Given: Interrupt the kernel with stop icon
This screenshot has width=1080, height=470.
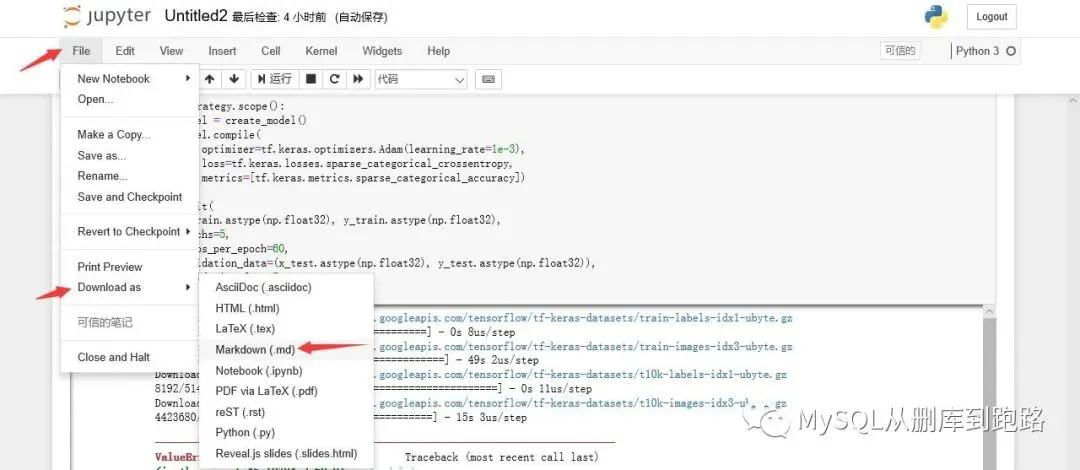Looking at the screenshot, I should (x=311, y=79).
